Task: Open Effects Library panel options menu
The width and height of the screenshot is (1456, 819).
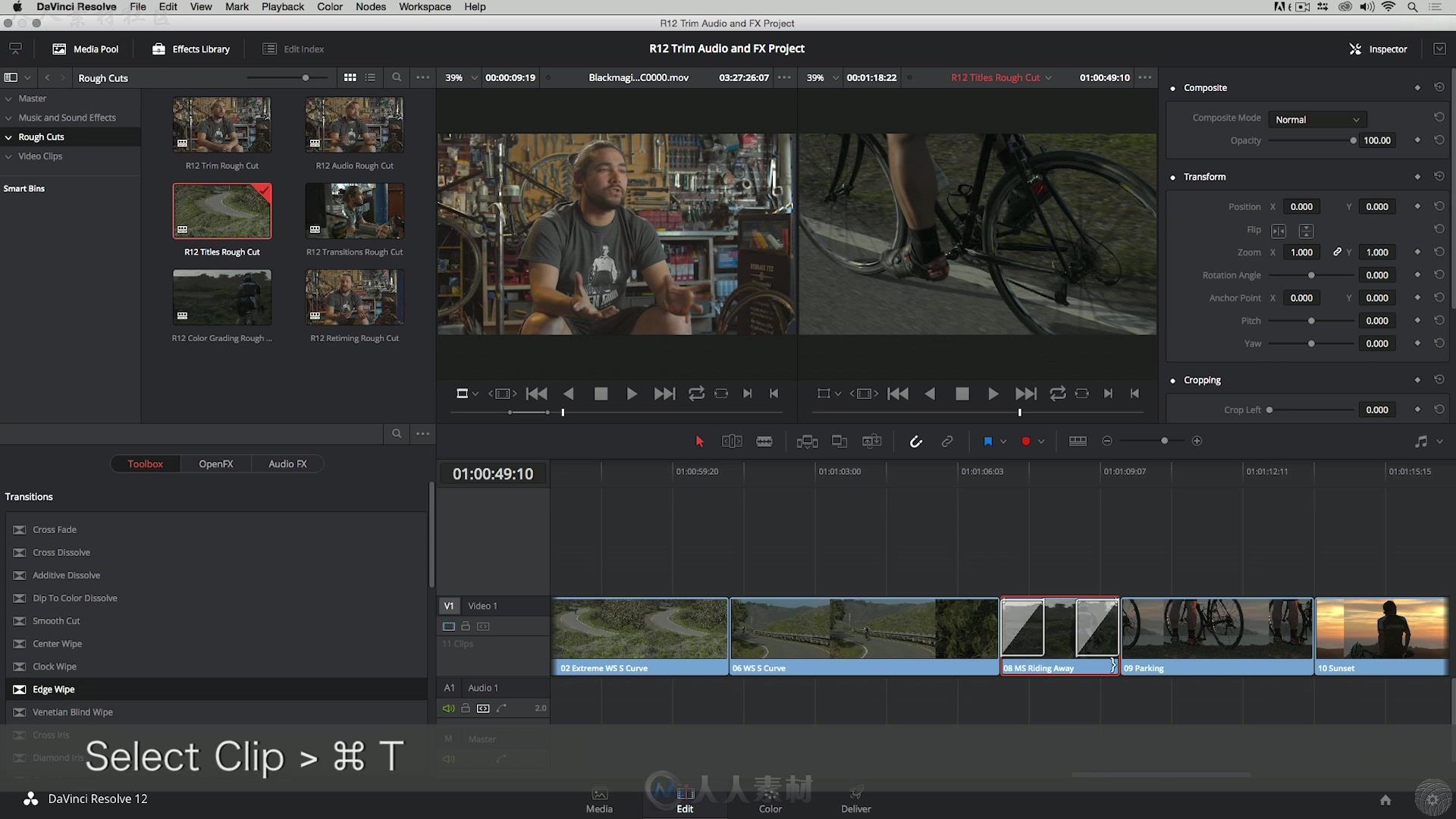Action: [423, 434]
